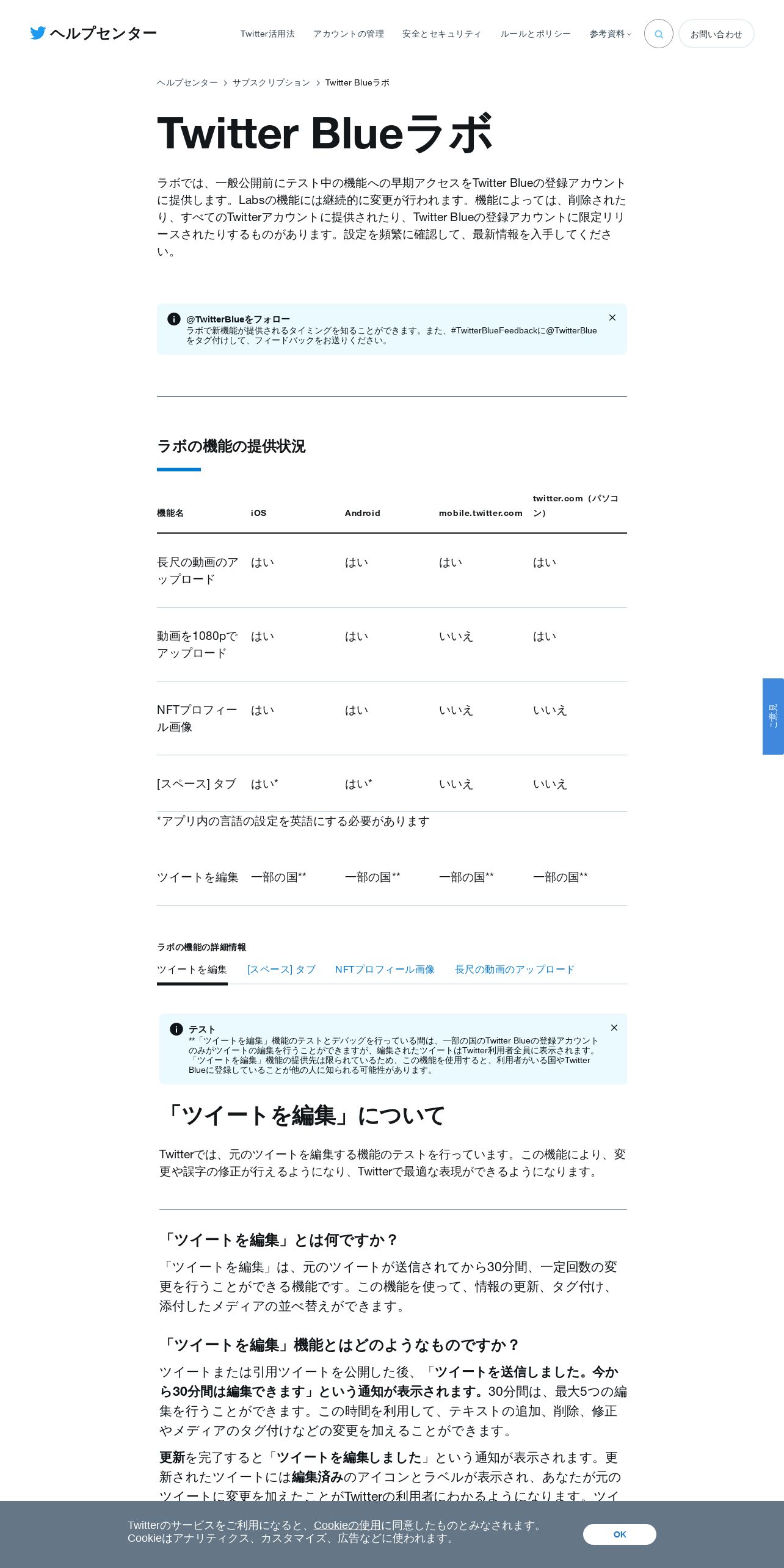Viewport: 784px width, 1568px height.
Task: Close the テスト notice box
Action: (614, 1028)
